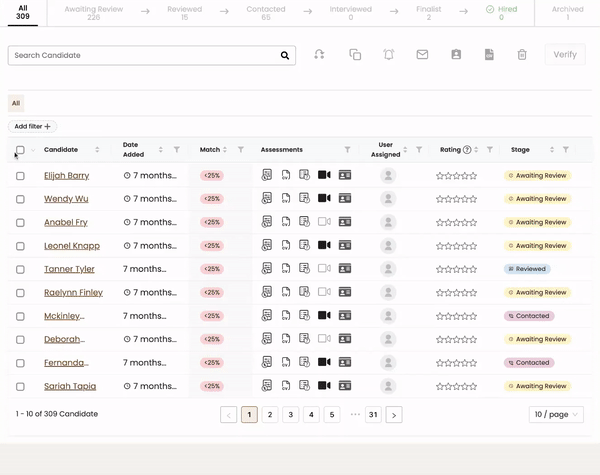Viewport: 600px width, 475px height.
Task: Sort by the Candidate column arrows
Action: pyautogui.click(x=97, y=150)
